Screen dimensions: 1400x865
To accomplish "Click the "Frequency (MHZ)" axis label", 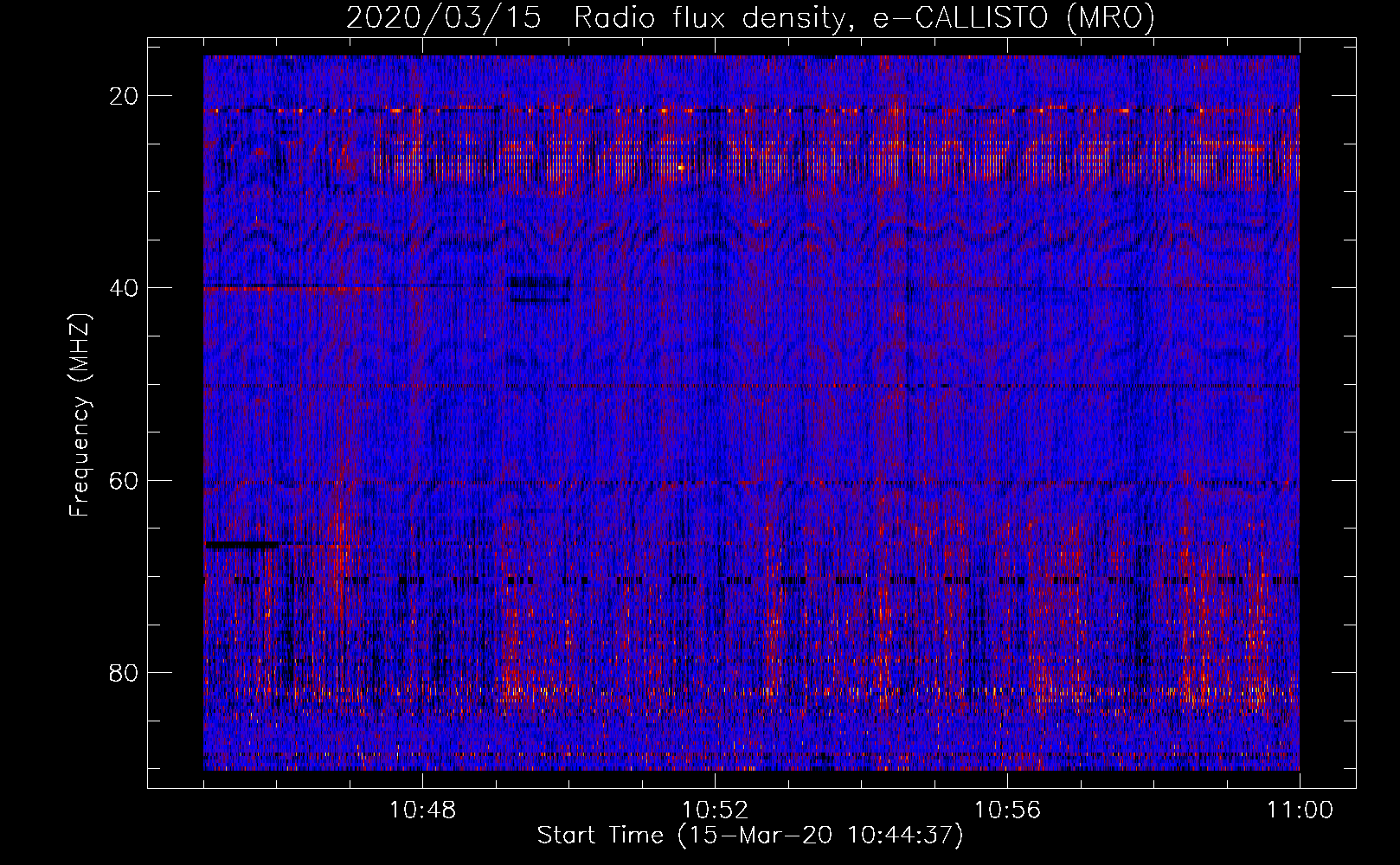I will tap(80, 415).
